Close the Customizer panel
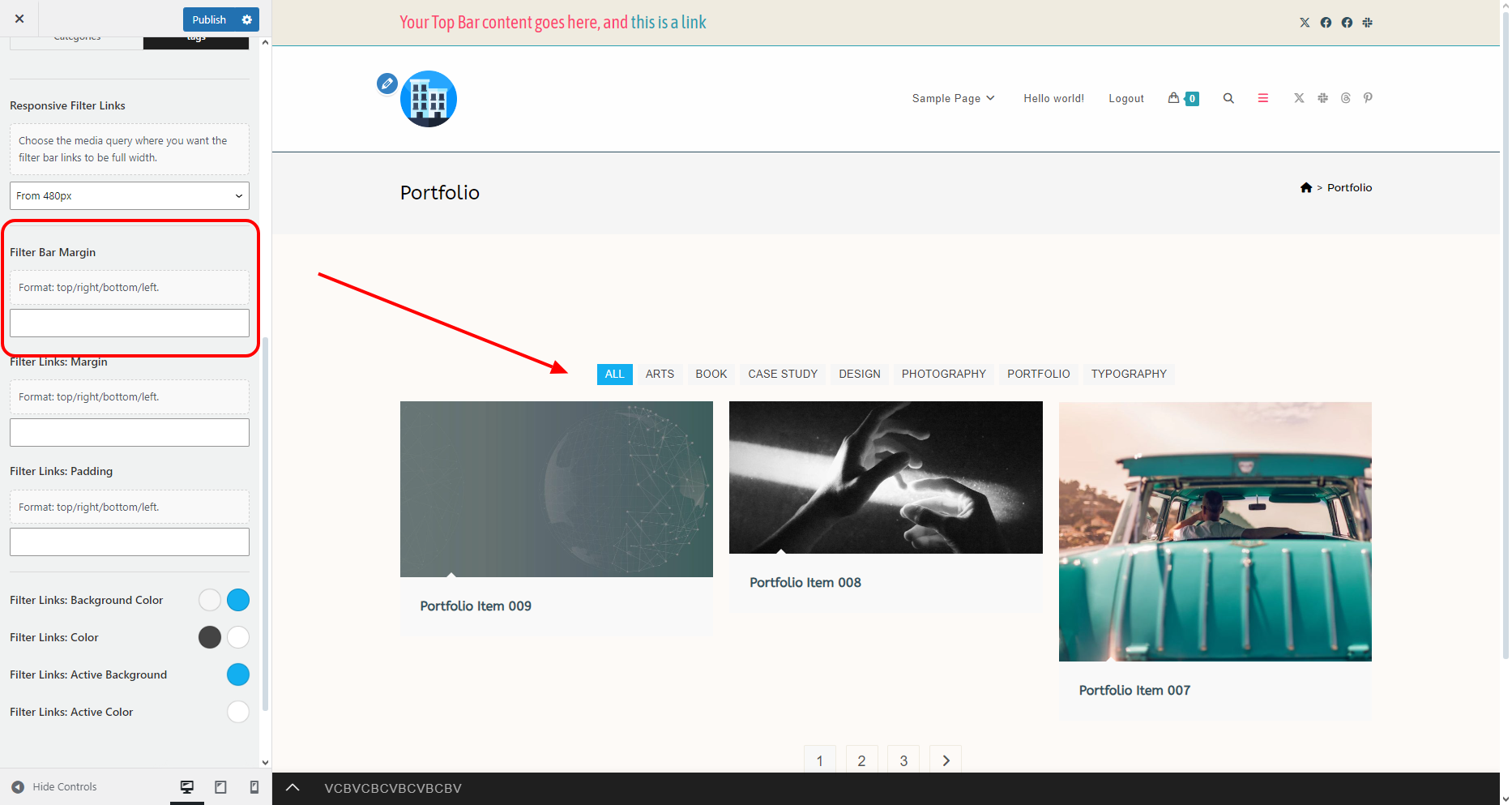Viewport: 1512px width, 805px height. coord(19,19)
